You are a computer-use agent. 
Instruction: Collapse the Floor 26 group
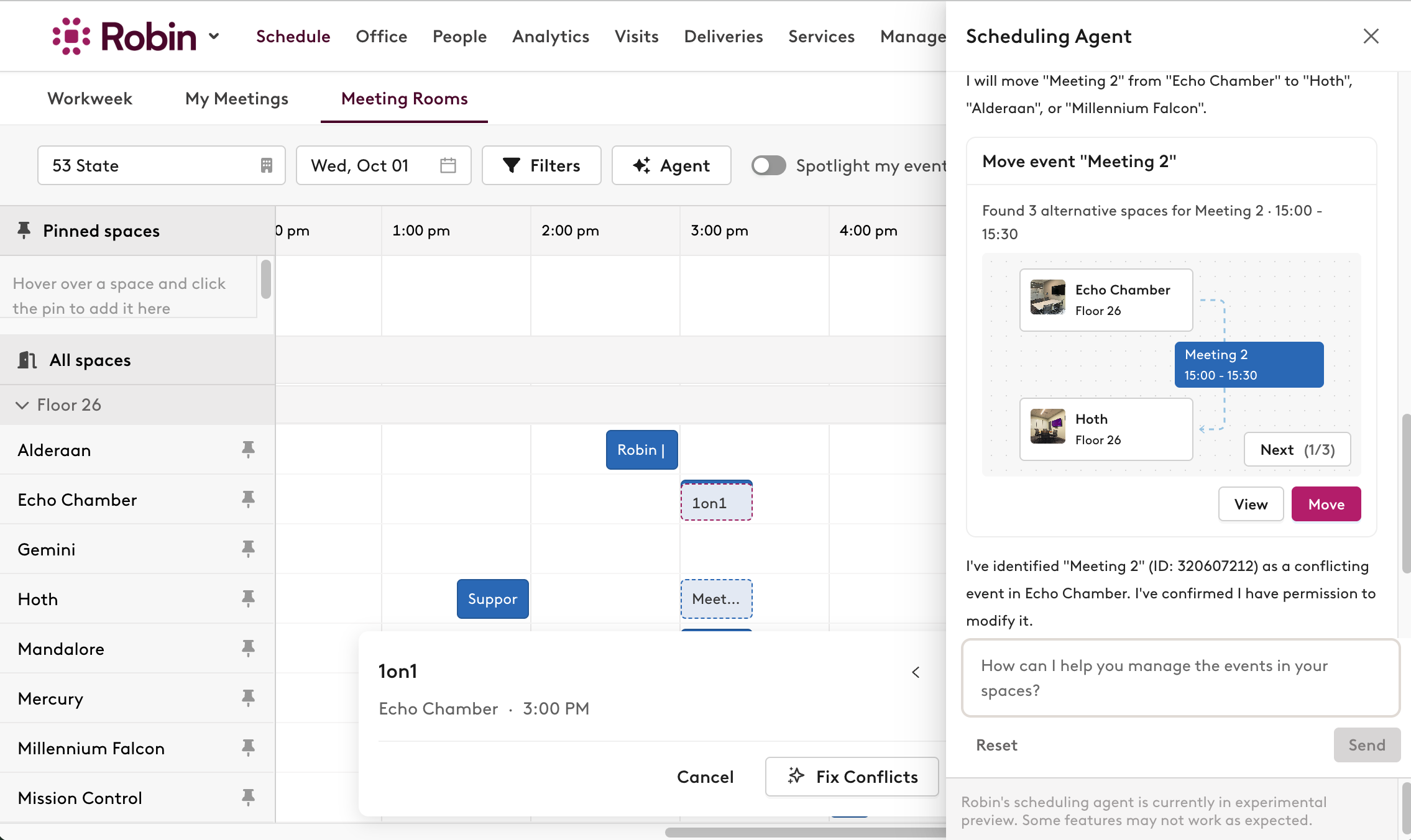tap(22, 404)
